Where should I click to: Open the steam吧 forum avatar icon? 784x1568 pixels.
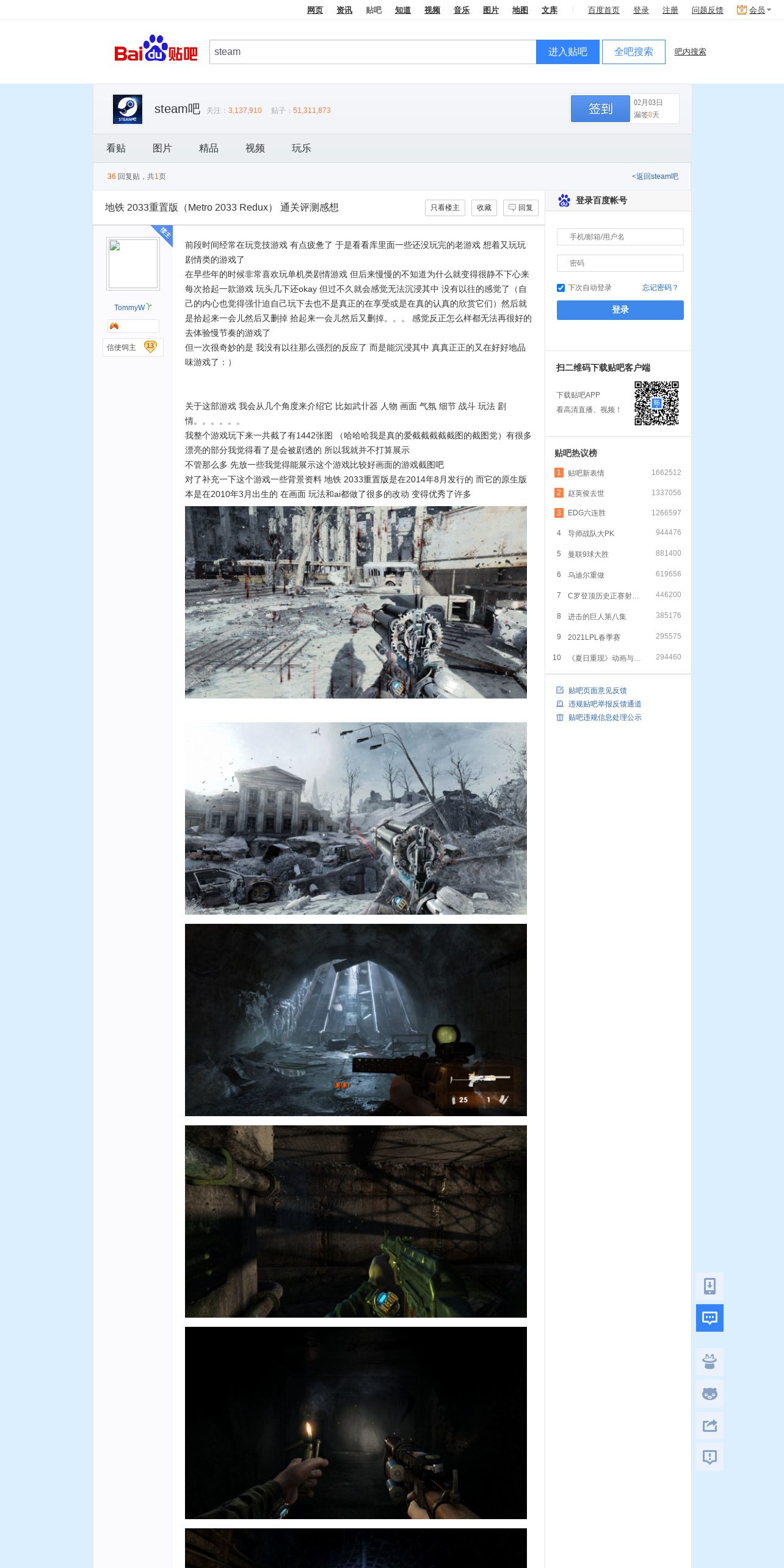pyautogui.click(x=128, y=109)
